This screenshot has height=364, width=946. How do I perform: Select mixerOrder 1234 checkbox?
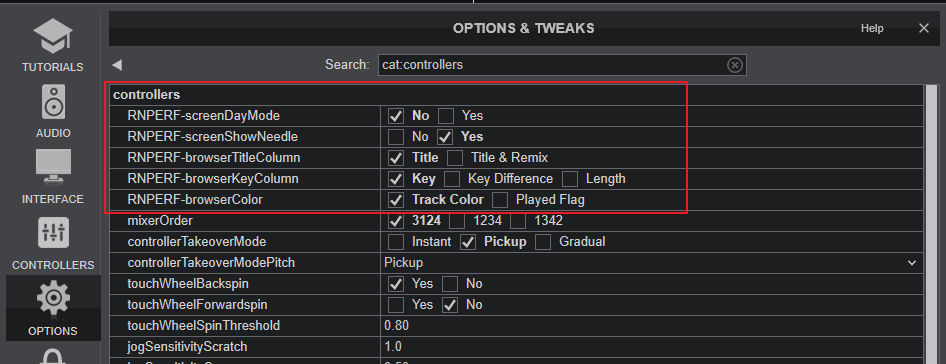(457, 221)
